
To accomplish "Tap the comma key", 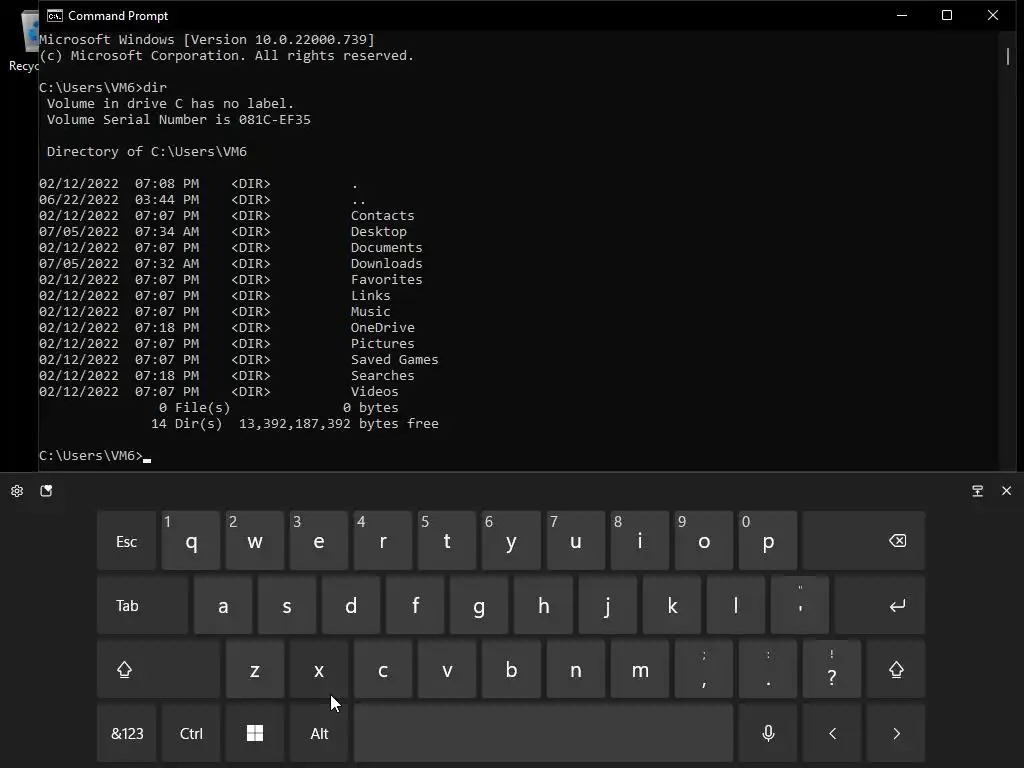I will click(703, 669).
